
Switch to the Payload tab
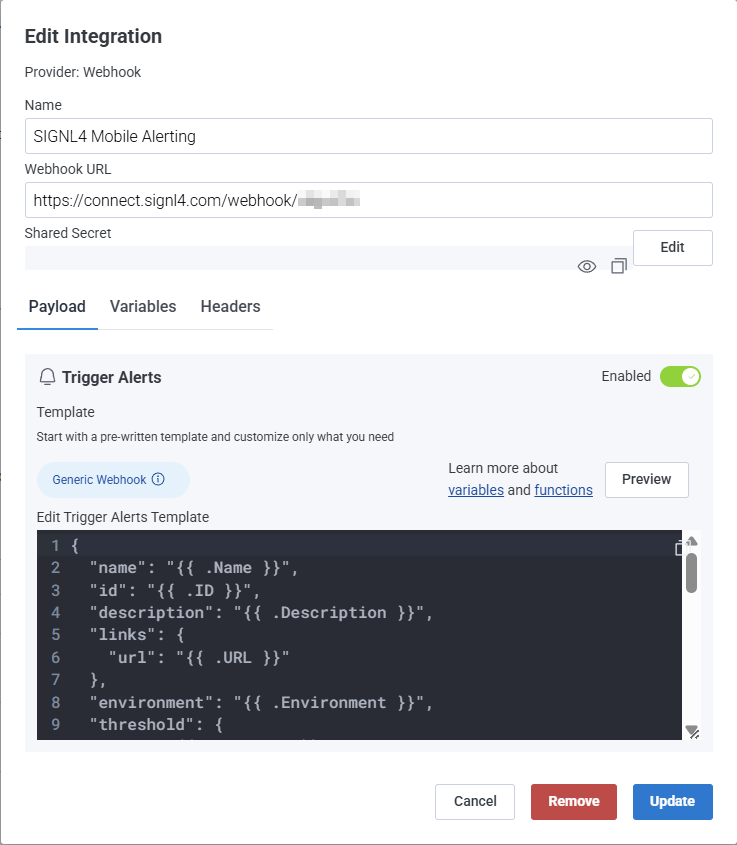57,307
